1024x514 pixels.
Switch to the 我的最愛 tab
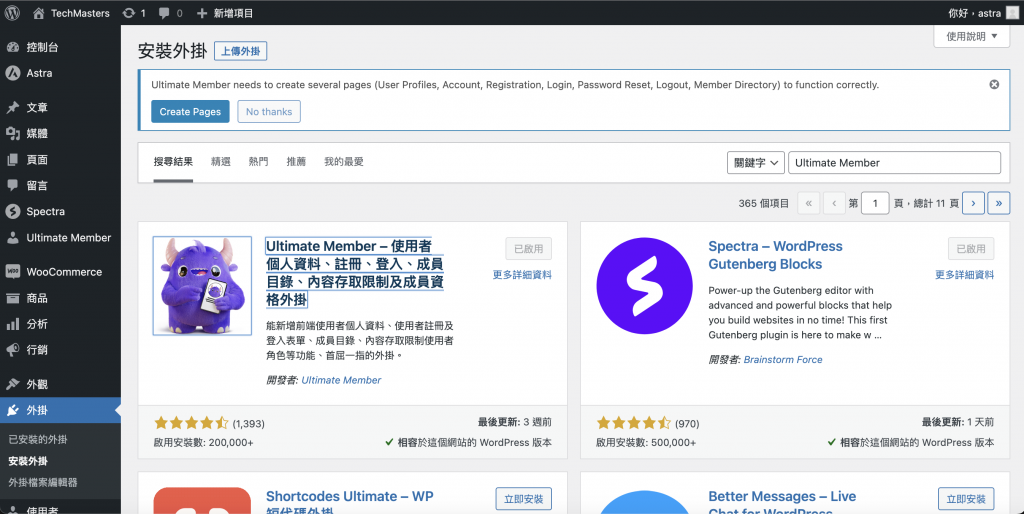point(344,161)
